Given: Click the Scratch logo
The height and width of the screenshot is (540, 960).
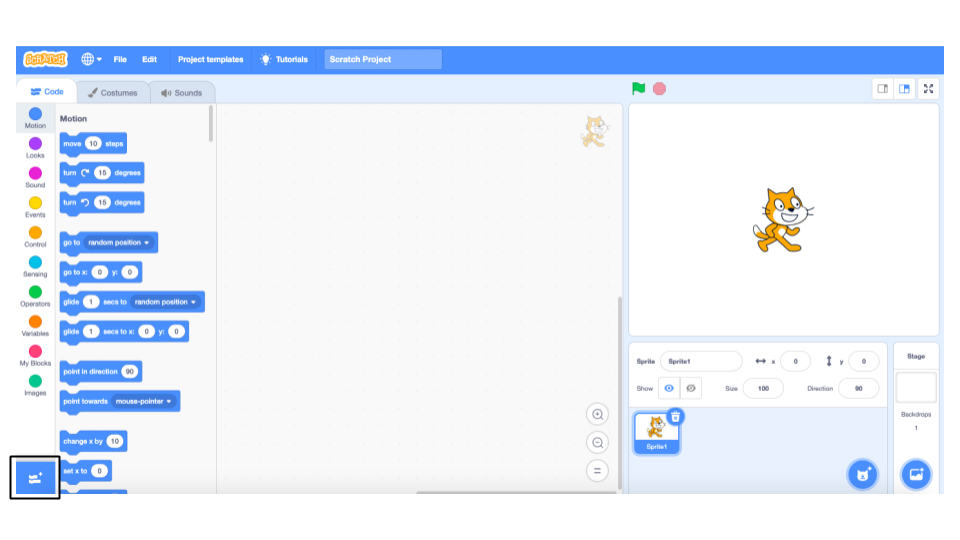Looking at the screenshot, I should [45, 59].
